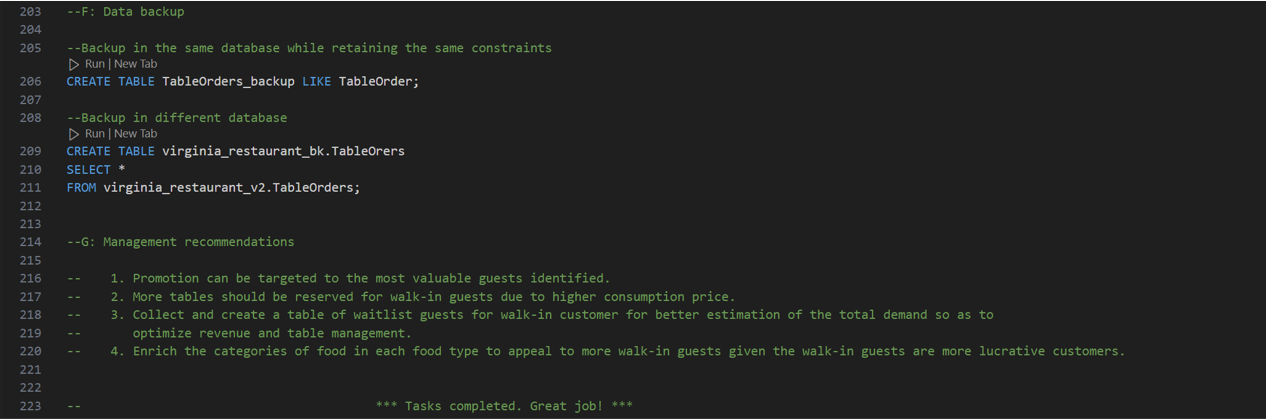This screenshot has height=419, width=1266.
Task: Click the '--F: Data backup' comment
Action: (125, 12)
